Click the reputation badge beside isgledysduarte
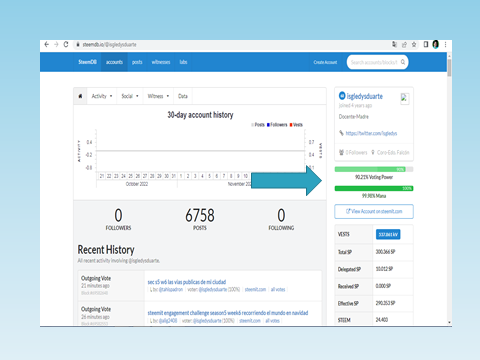480x360 pixels. (x=342, y=96)
